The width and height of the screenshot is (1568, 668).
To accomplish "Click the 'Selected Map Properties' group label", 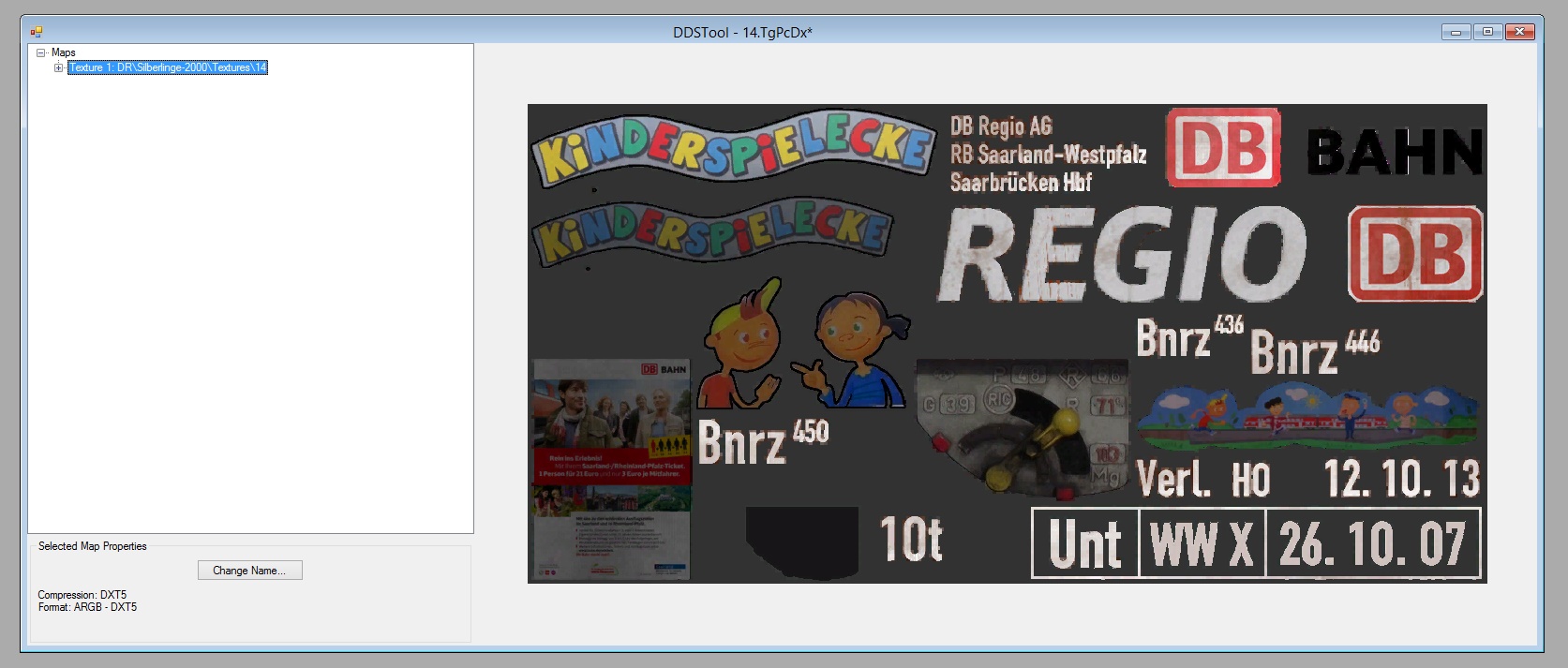I will point(93,546).
